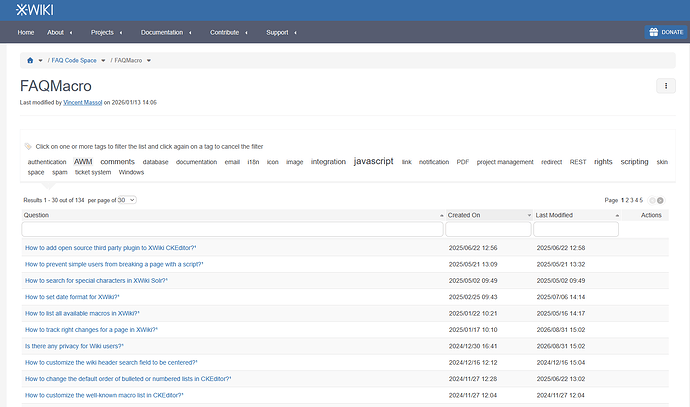This screenshot has width=690, height=407.
Task: Expand the Support menu arrow
Action: tap(295, 33)
